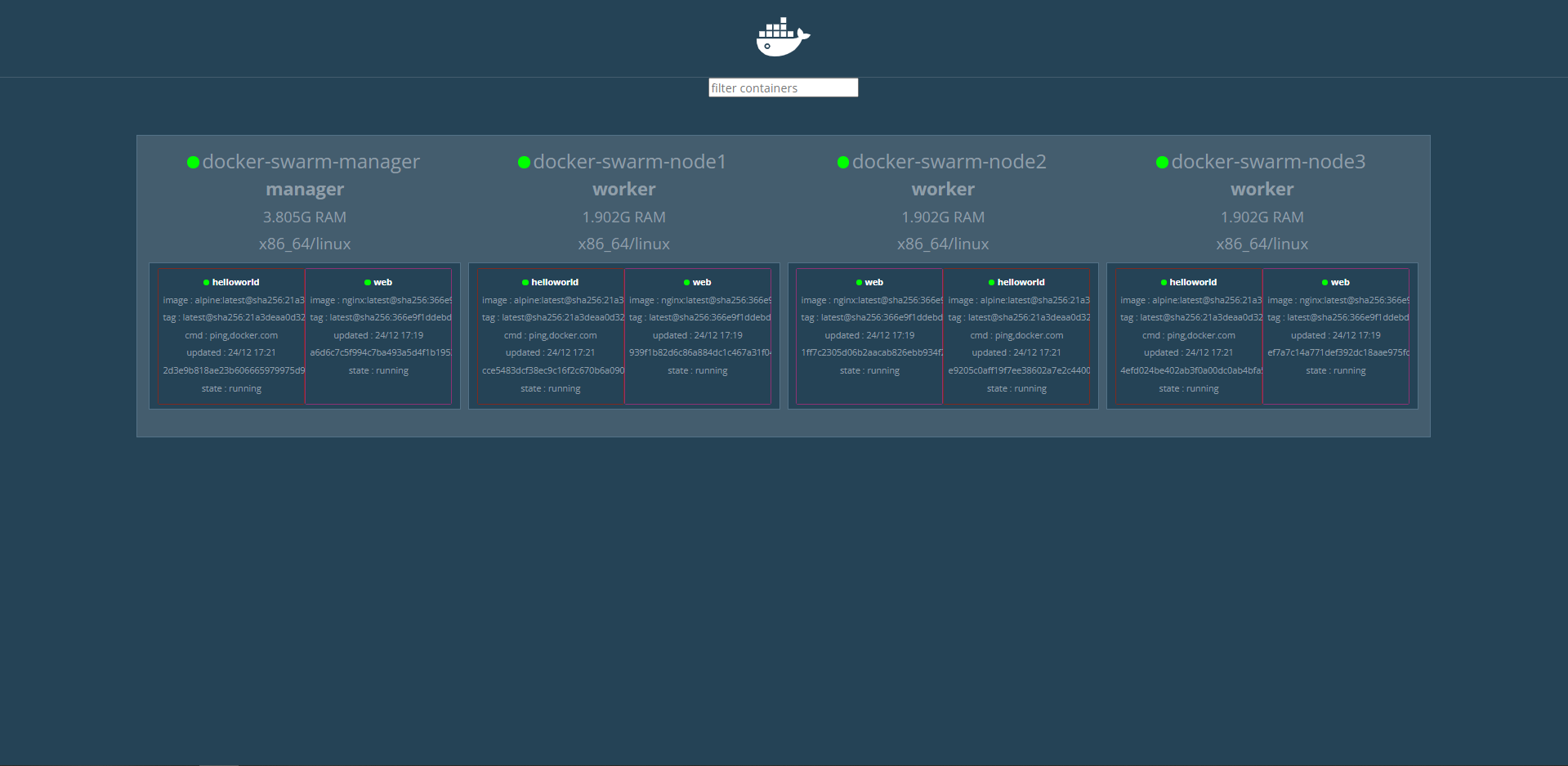
Task: Select the docker-swarm-node2 node heading
Action: (949, 162)
